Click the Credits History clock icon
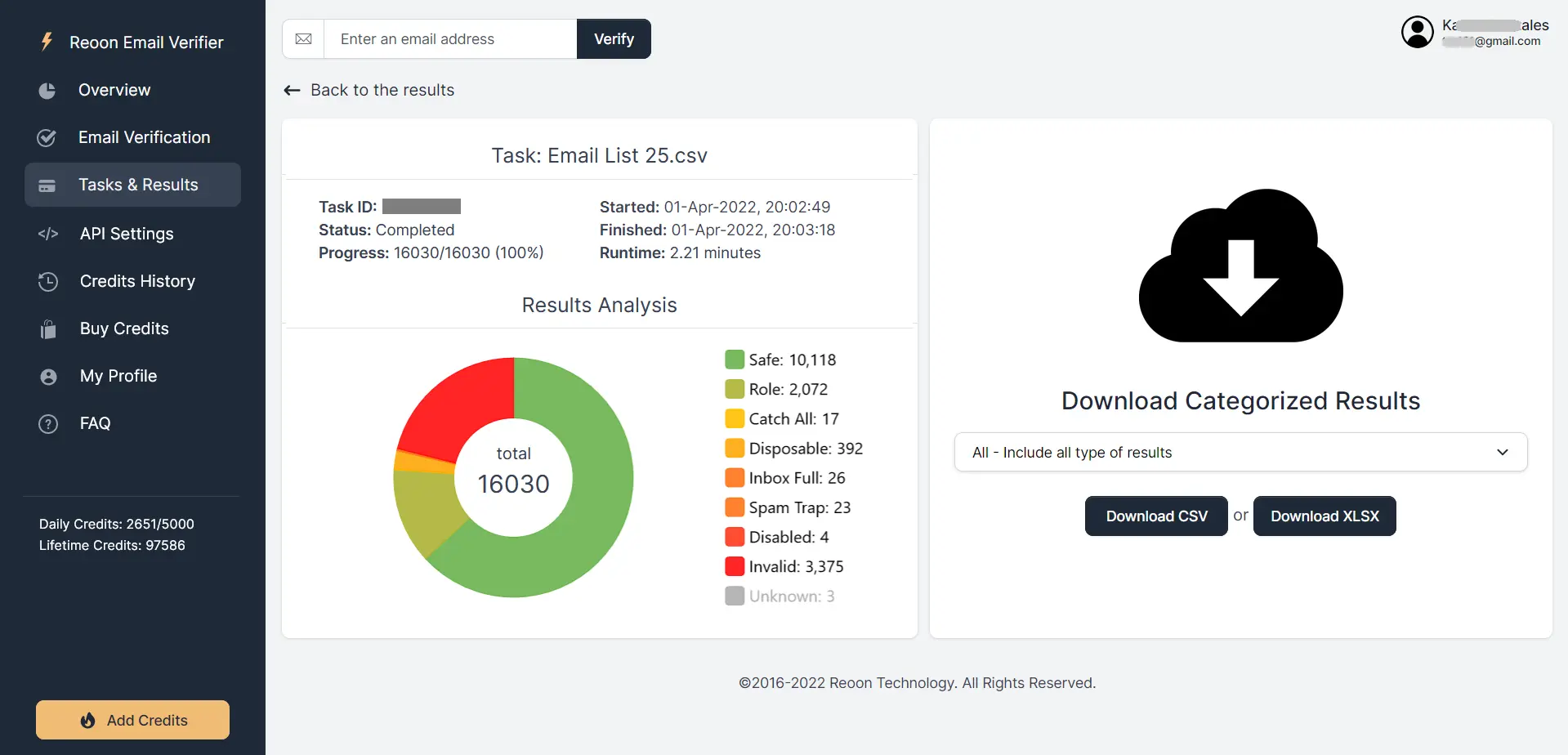This screenshot has height=755, width=1568. [x=47, y=281]
